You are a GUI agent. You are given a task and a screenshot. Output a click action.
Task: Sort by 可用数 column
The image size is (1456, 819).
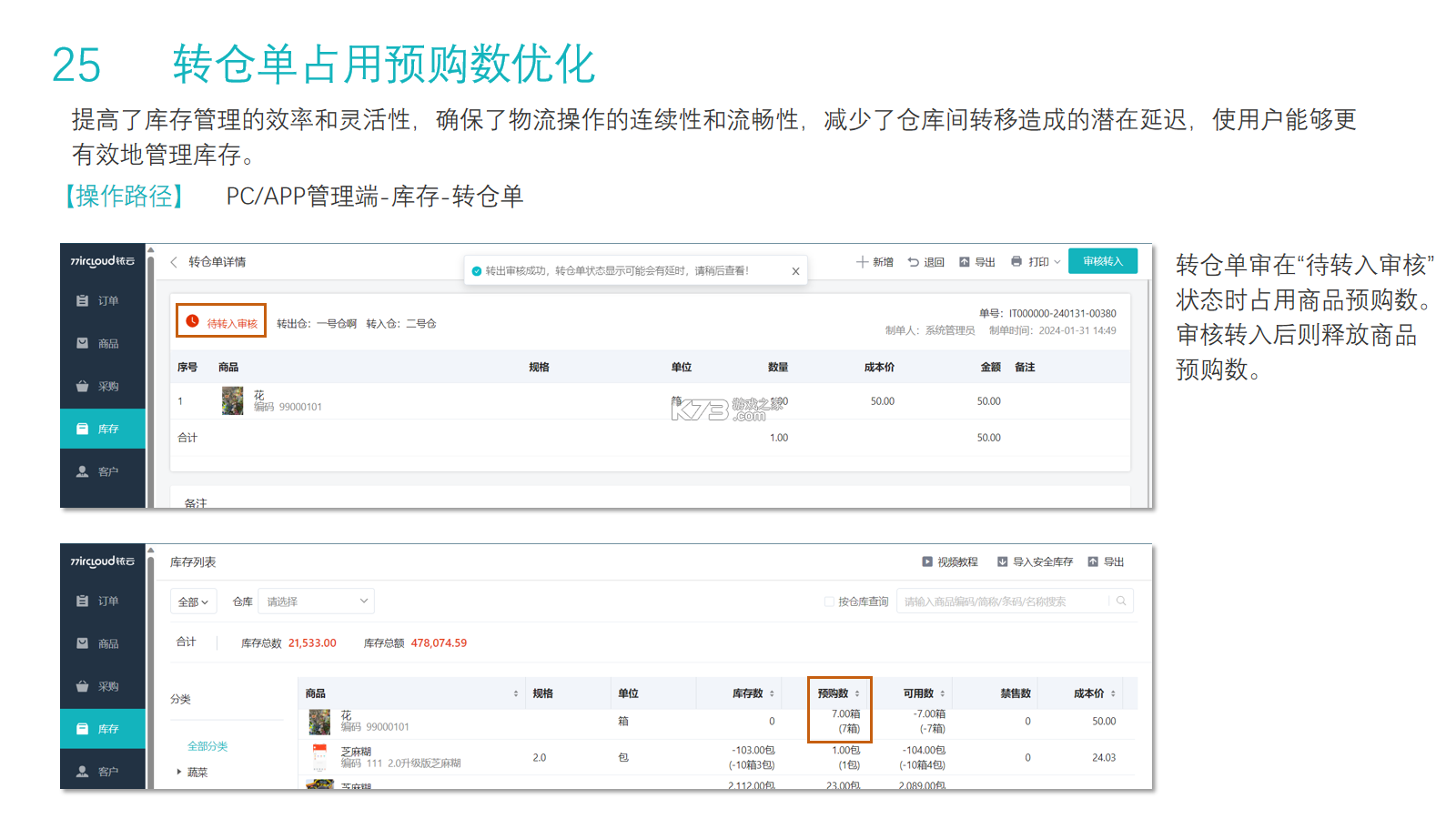click(x=943, y=693)
